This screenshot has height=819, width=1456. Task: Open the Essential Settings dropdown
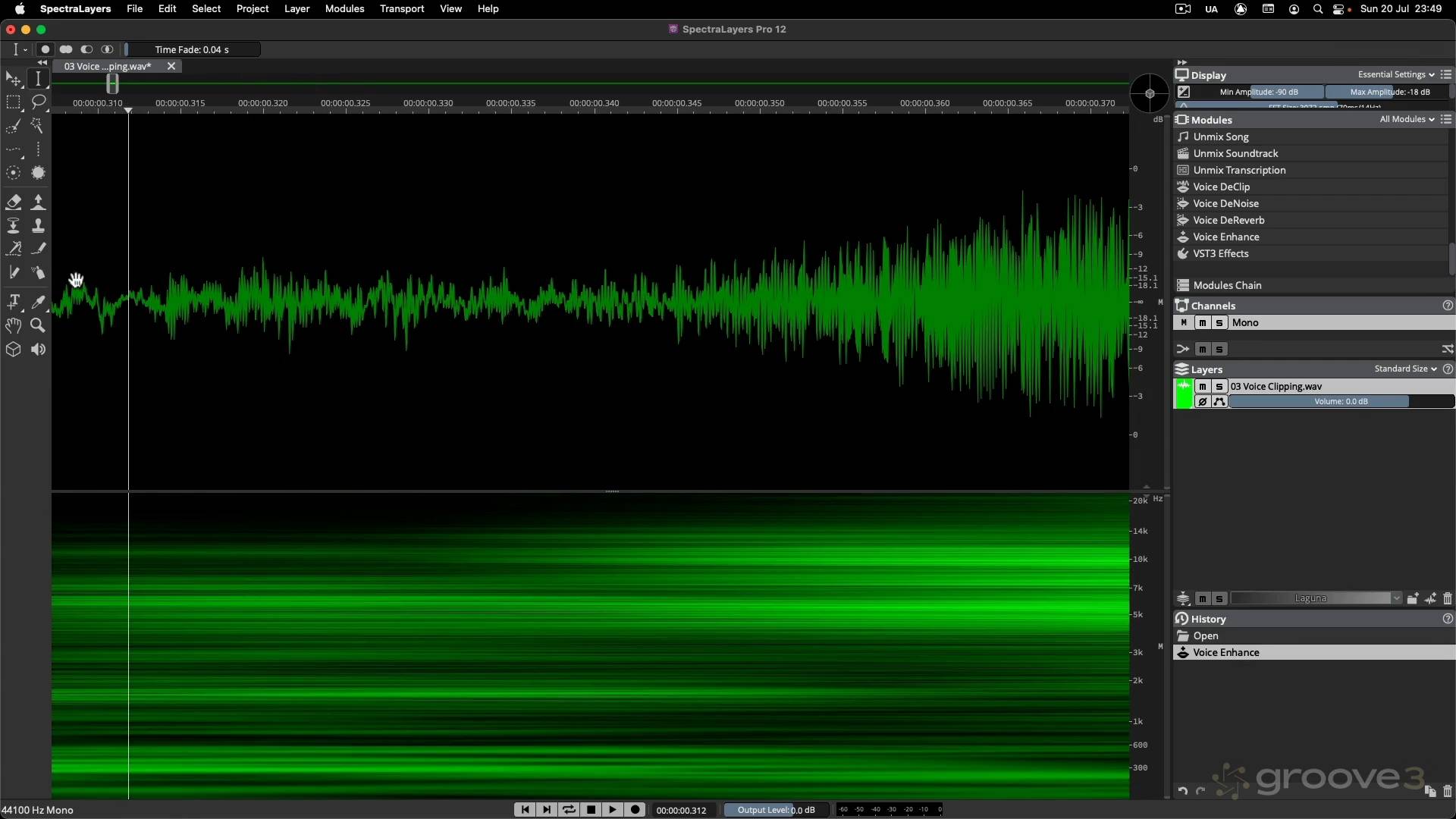pos(1395,74)
